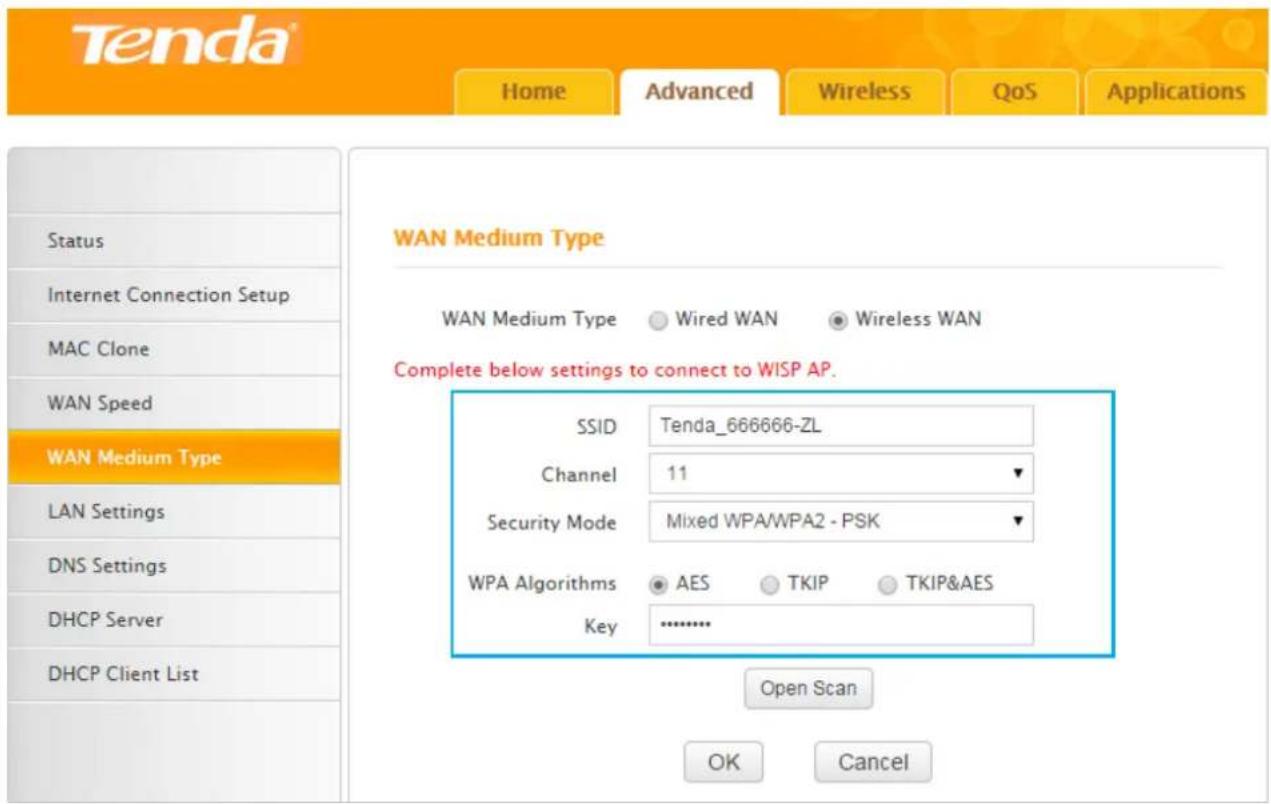Open Internet Connection Setup page

pos(174,295)
